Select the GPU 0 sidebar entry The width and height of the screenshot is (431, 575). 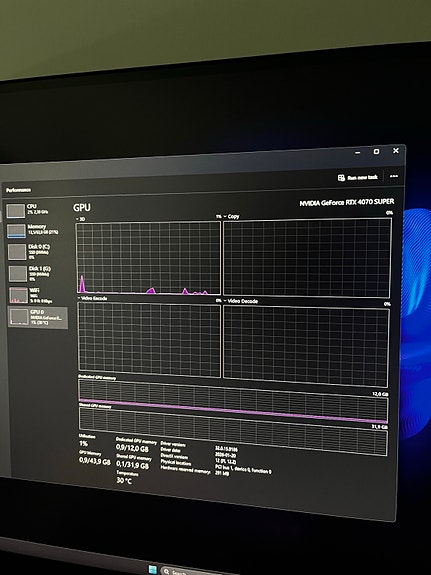pos(37,317)
